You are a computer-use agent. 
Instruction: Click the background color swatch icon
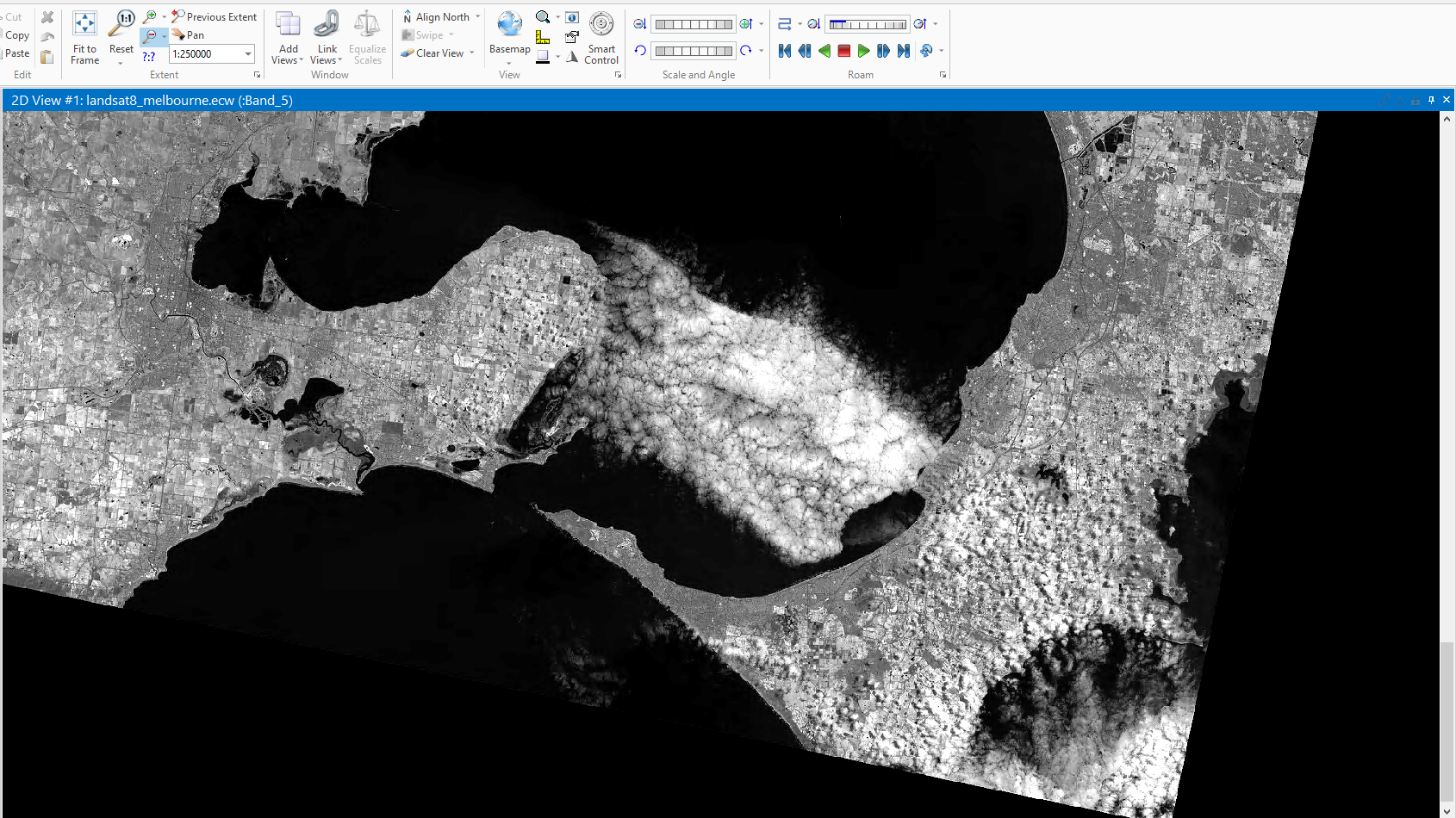click(543, 57)
